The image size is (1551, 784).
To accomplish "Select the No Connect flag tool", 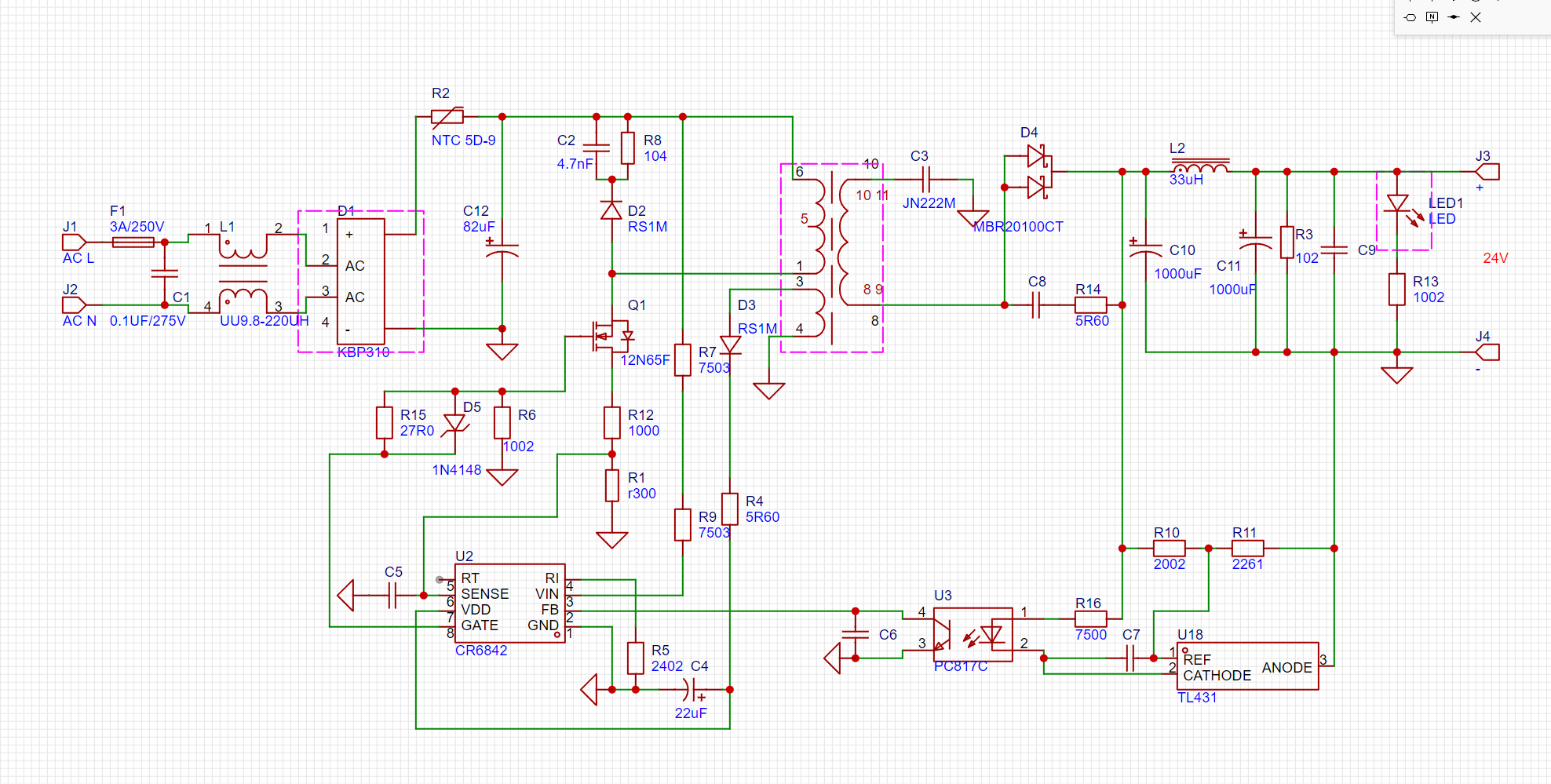I will tap(1476, 17).
